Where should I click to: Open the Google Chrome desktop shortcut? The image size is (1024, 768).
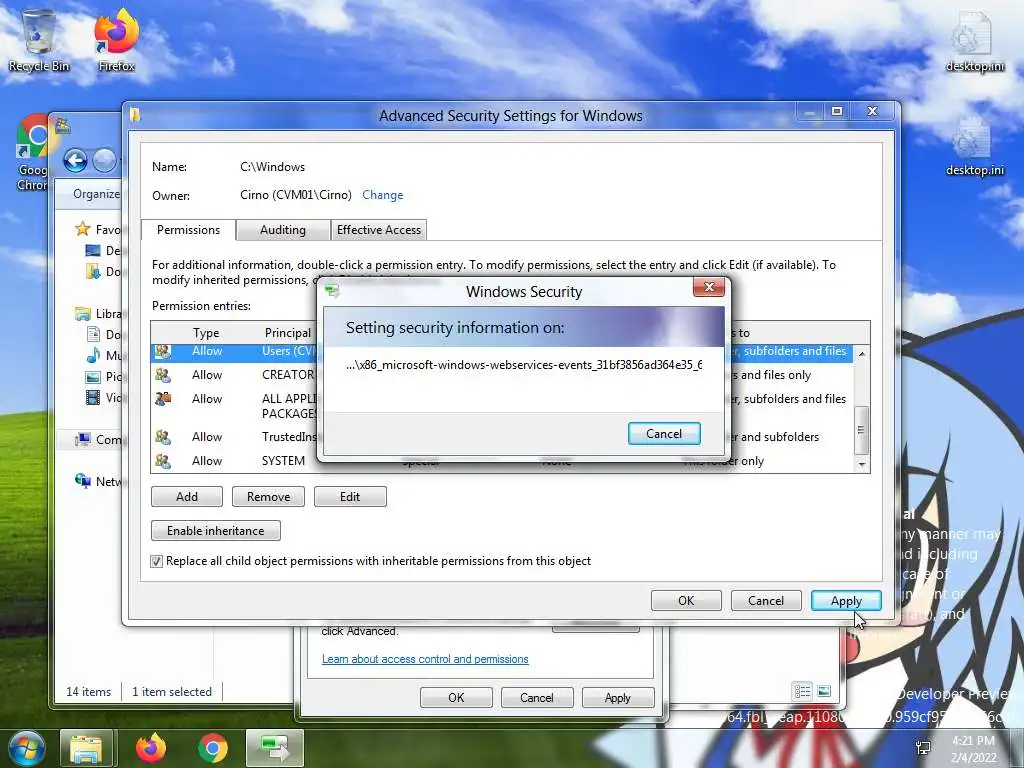click(x=33, y=152)
